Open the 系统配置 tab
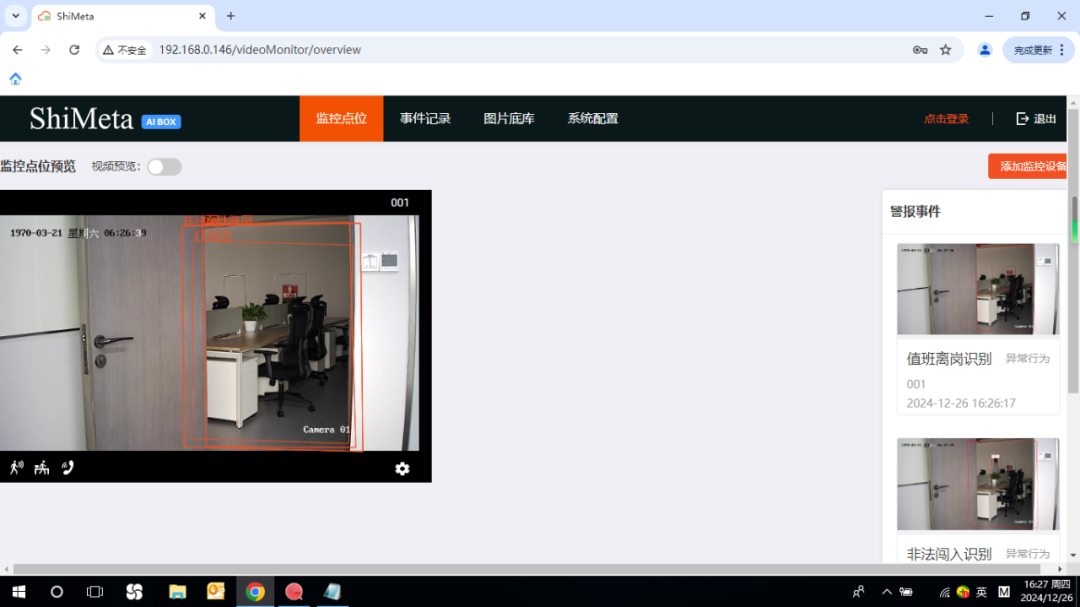This screenshot has height=607, width=1080. coord(593,119)
